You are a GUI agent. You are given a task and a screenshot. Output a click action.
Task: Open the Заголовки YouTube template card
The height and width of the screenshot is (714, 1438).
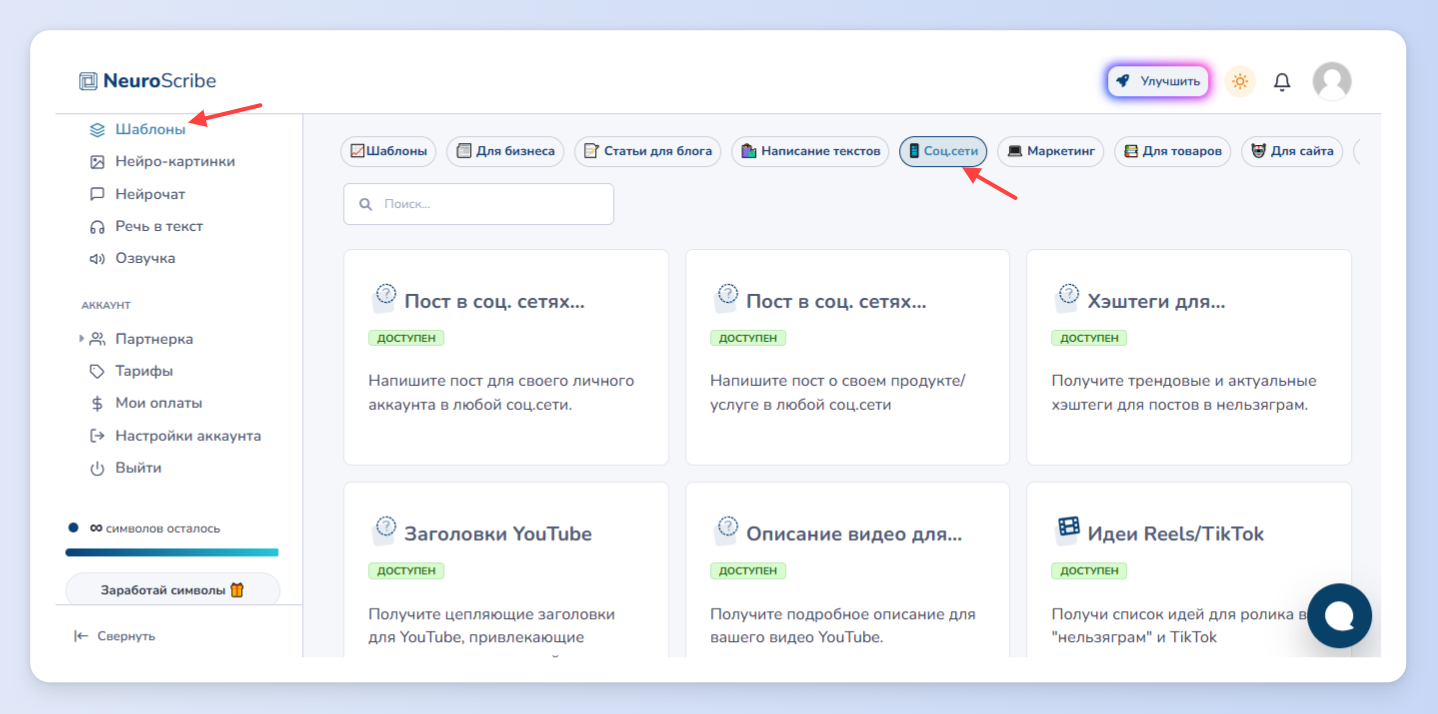pyautogui.click(x=506, y=570)
